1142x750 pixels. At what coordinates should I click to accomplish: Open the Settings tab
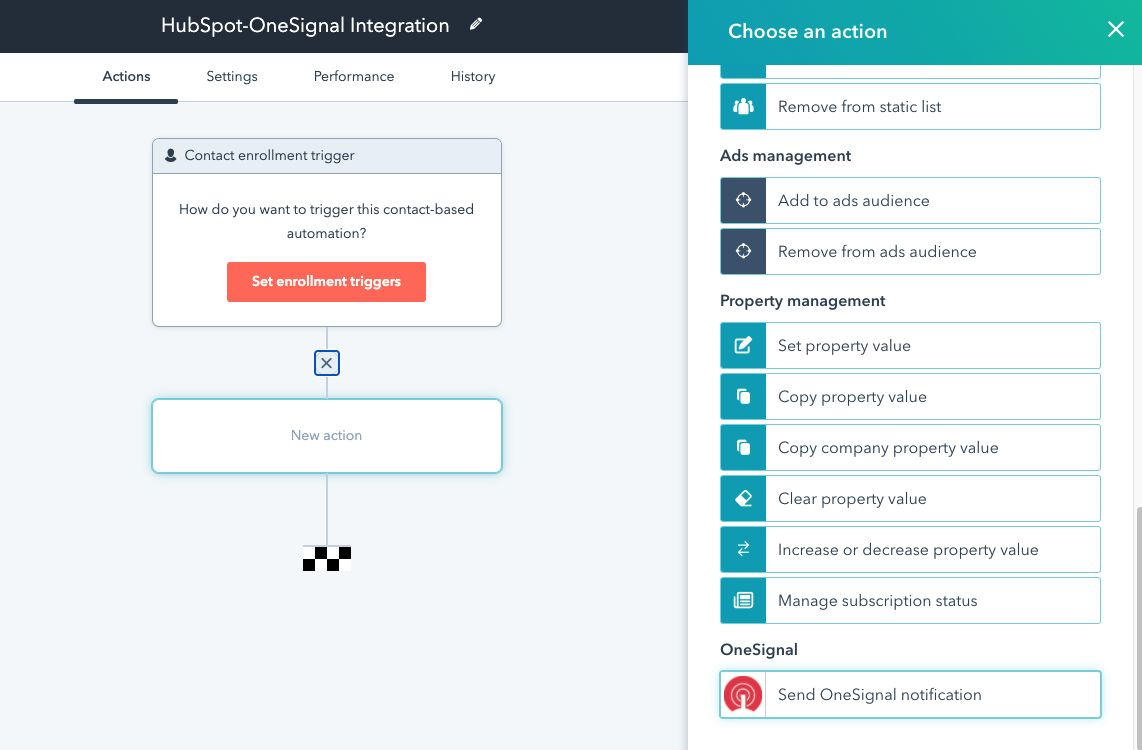click(232, 76)
